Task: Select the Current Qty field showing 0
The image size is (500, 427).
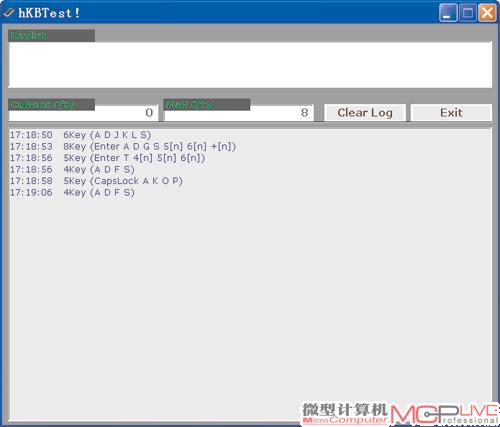Action: click(83, 113)
